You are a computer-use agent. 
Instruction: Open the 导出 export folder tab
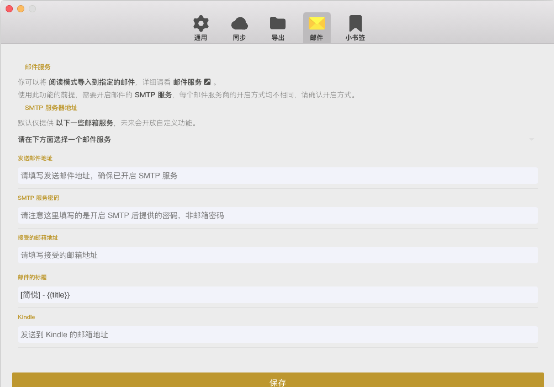tap(278, 28)
